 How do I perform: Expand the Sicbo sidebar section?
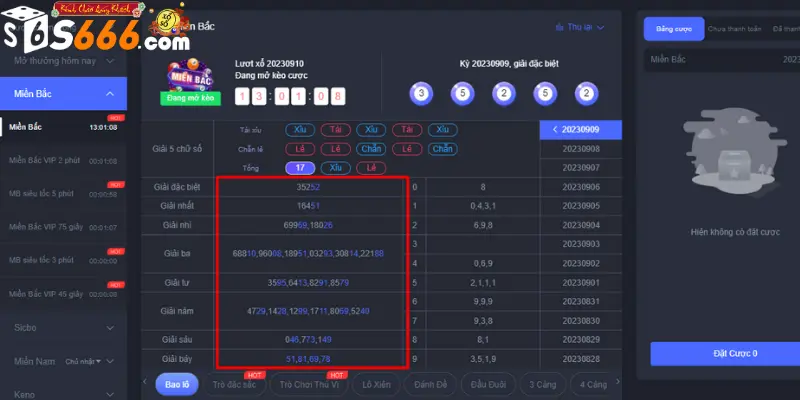pos(109,326)
